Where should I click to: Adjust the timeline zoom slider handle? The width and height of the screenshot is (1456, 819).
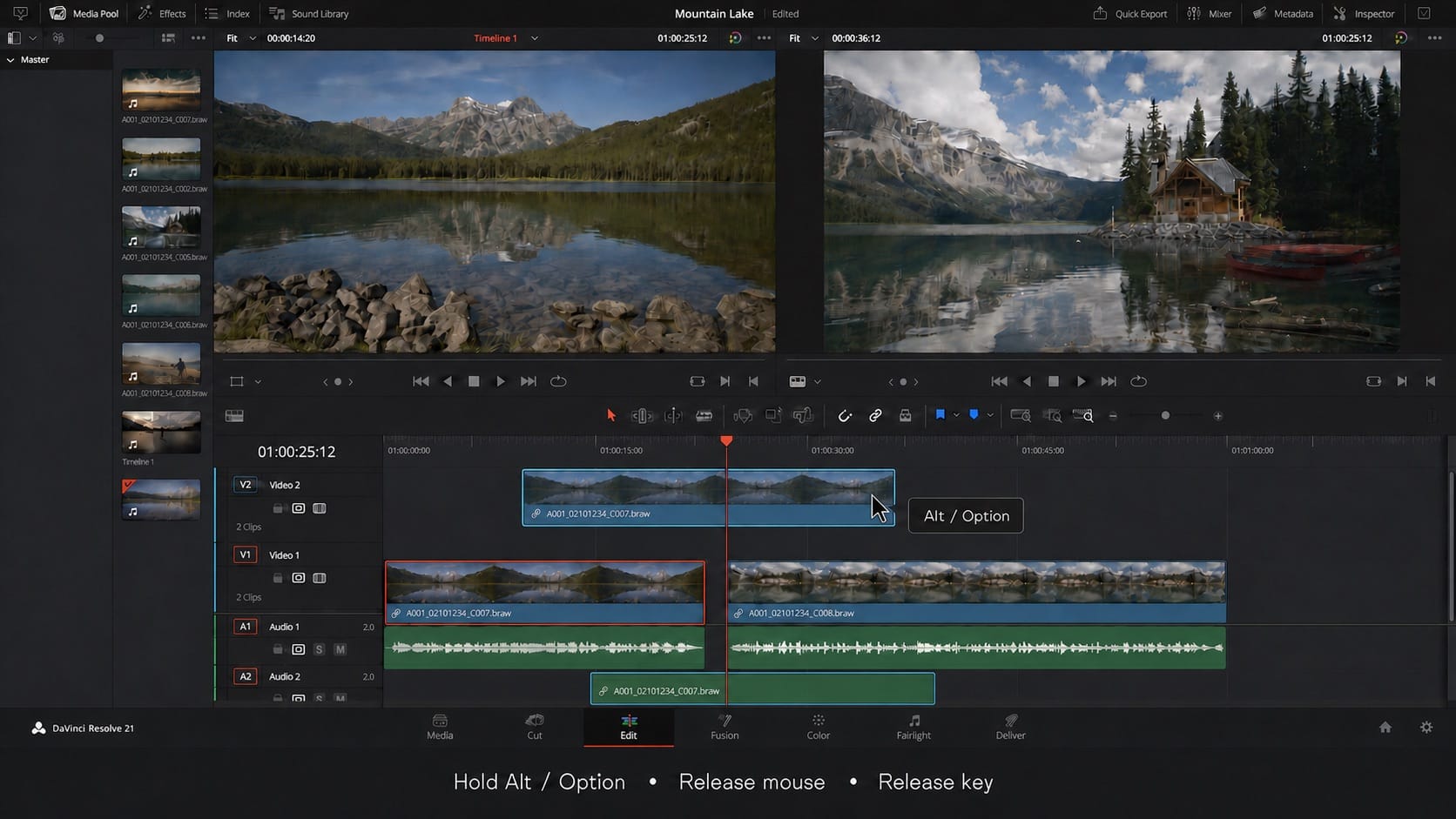1165,416
